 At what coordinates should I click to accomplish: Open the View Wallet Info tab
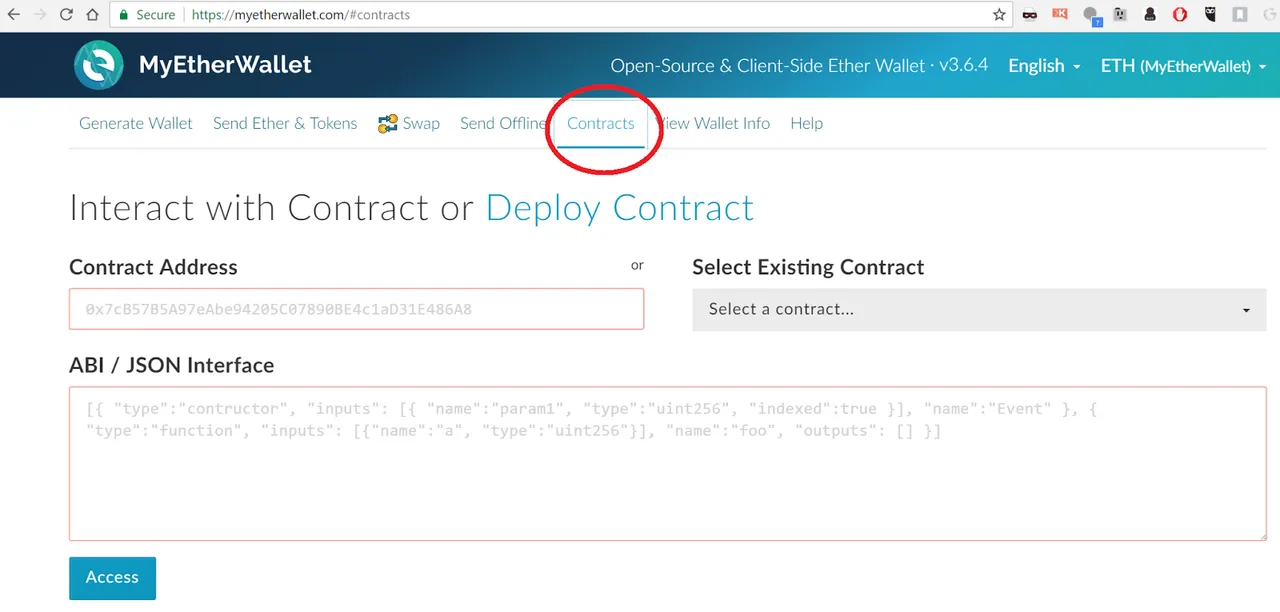coord(713,124)
